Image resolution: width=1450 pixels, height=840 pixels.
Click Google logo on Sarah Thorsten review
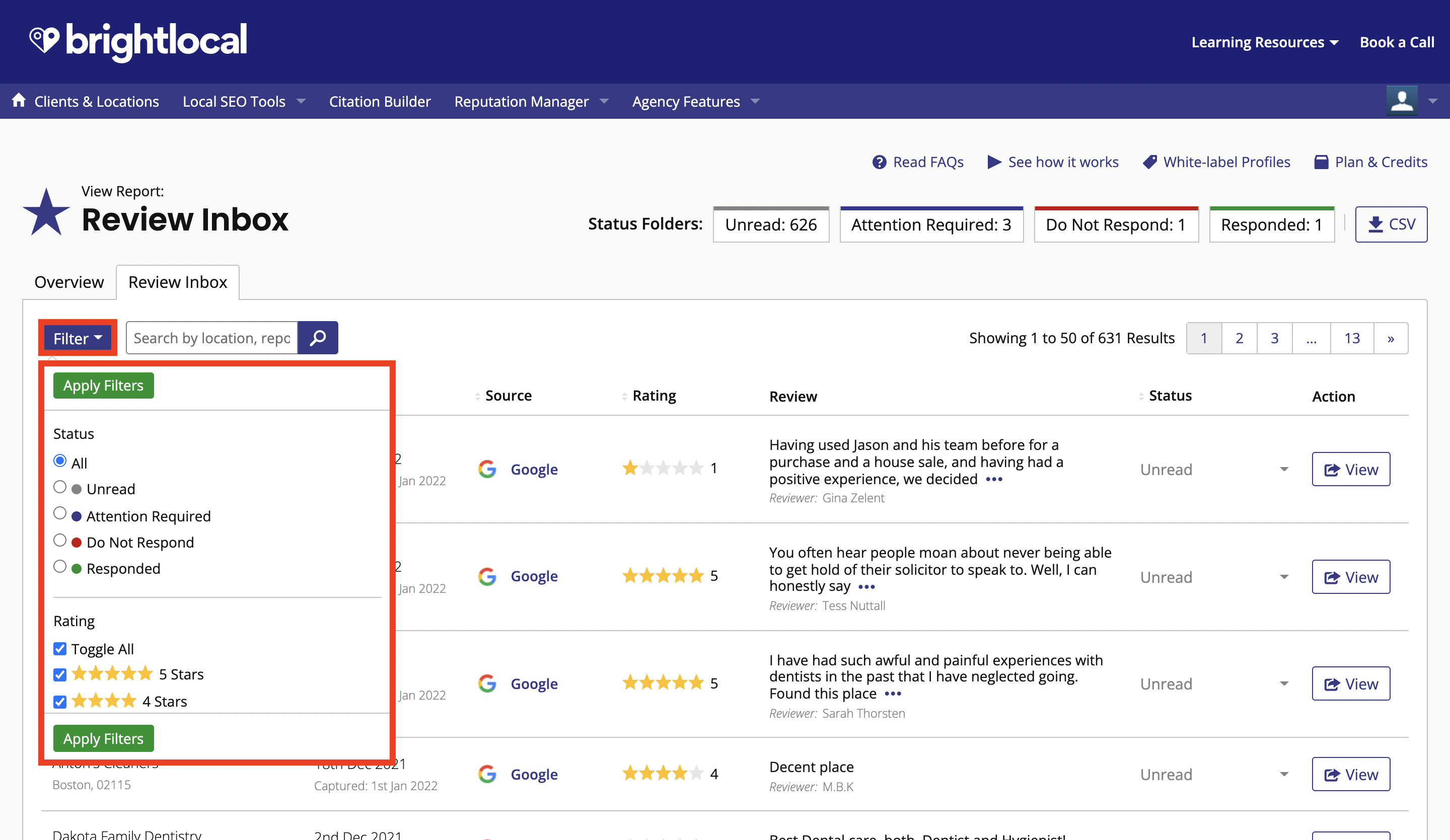point(487,683)
